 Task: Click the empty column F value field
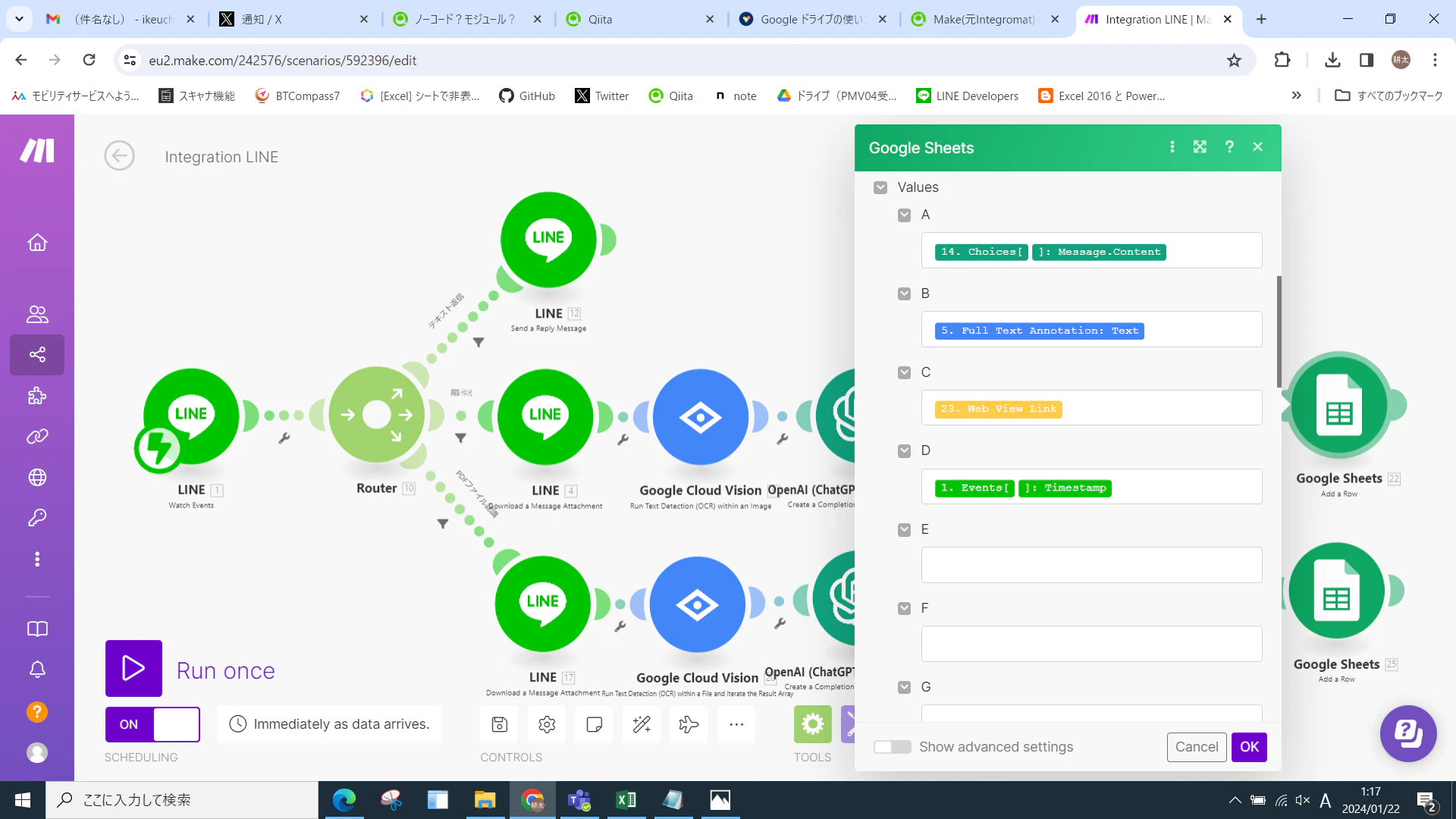click(1092, 644)
